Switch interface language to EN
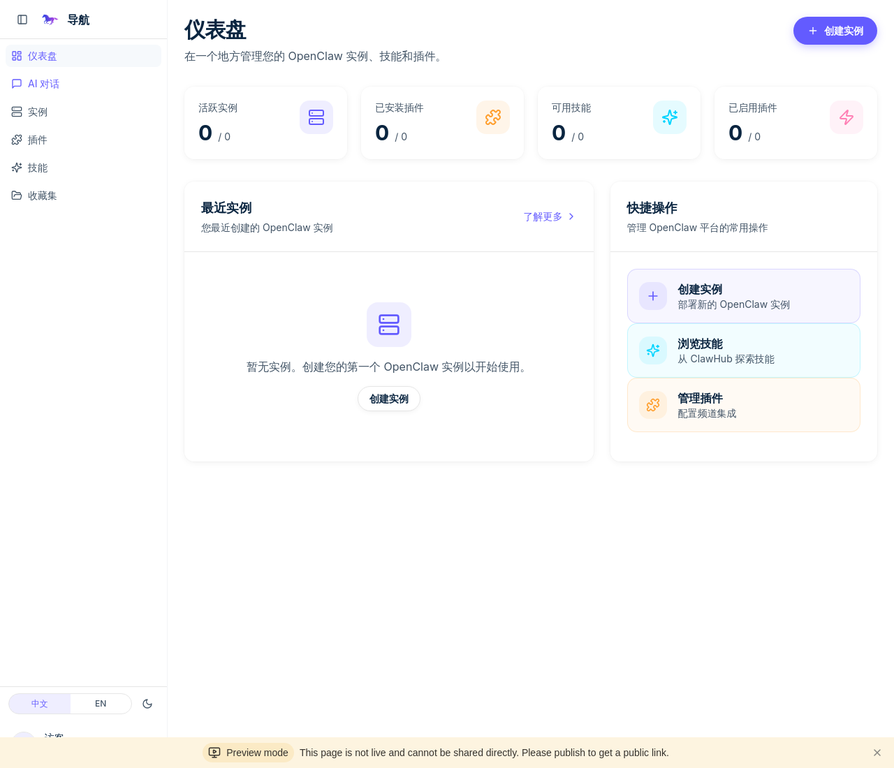Image resolution: width=894 pixels, height=768 pixels. click(x=100, y=703)
